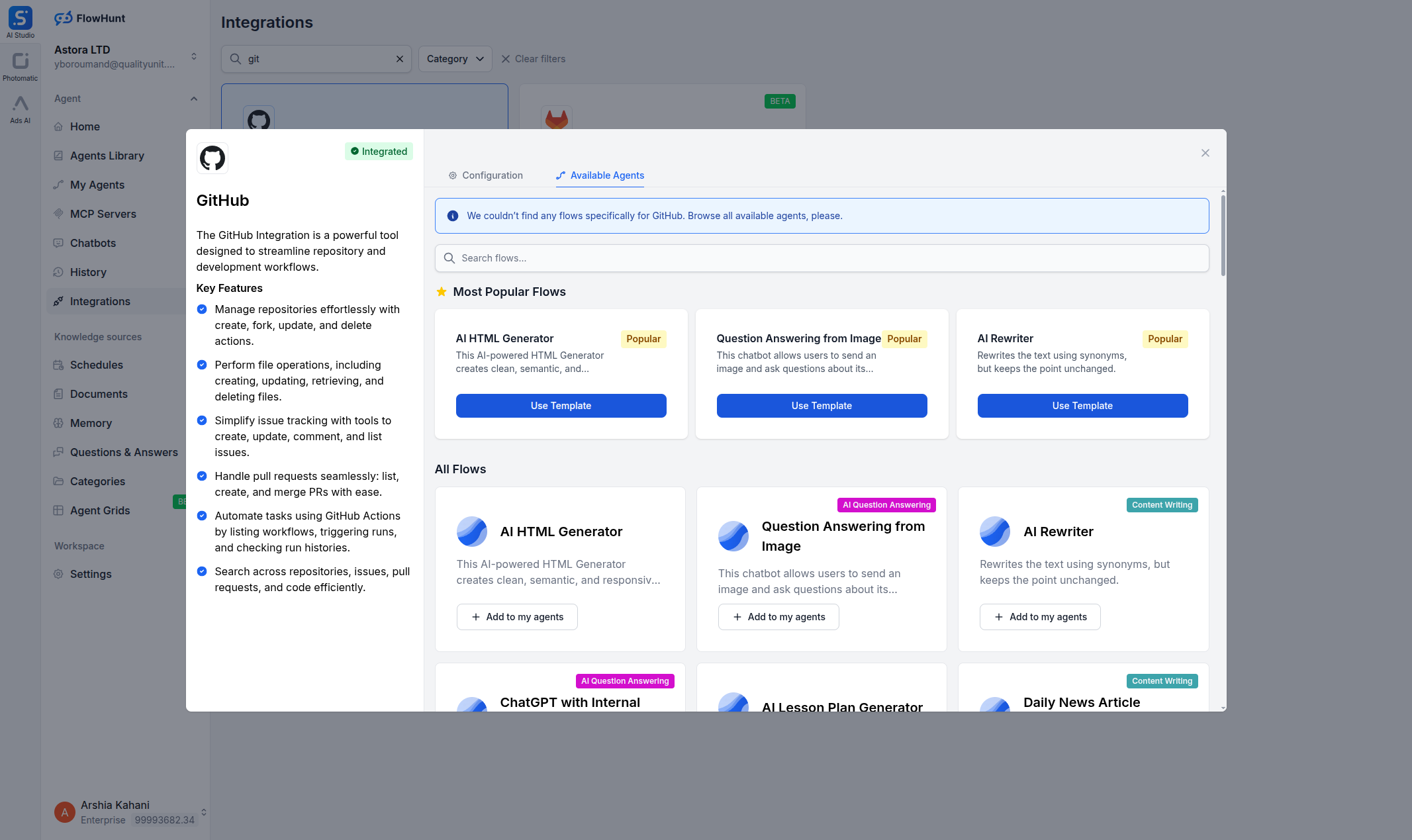
Task: Open MCP Servers from the sidebar
Action: tap(103, 213)
